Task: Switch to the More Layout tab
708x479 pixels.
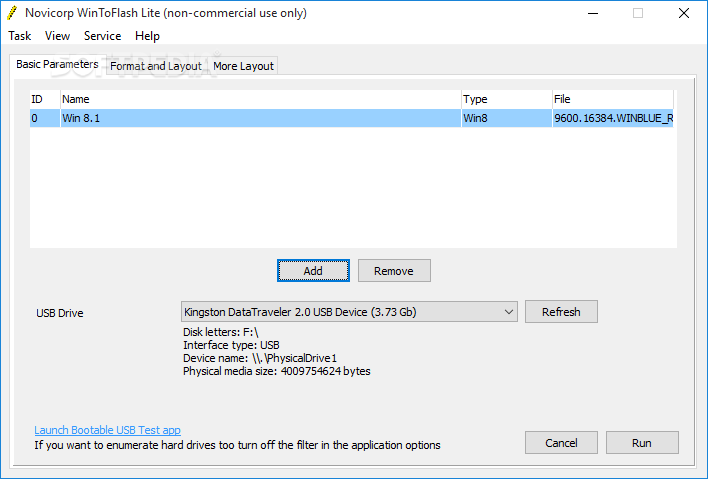Action: click(243, 66)
